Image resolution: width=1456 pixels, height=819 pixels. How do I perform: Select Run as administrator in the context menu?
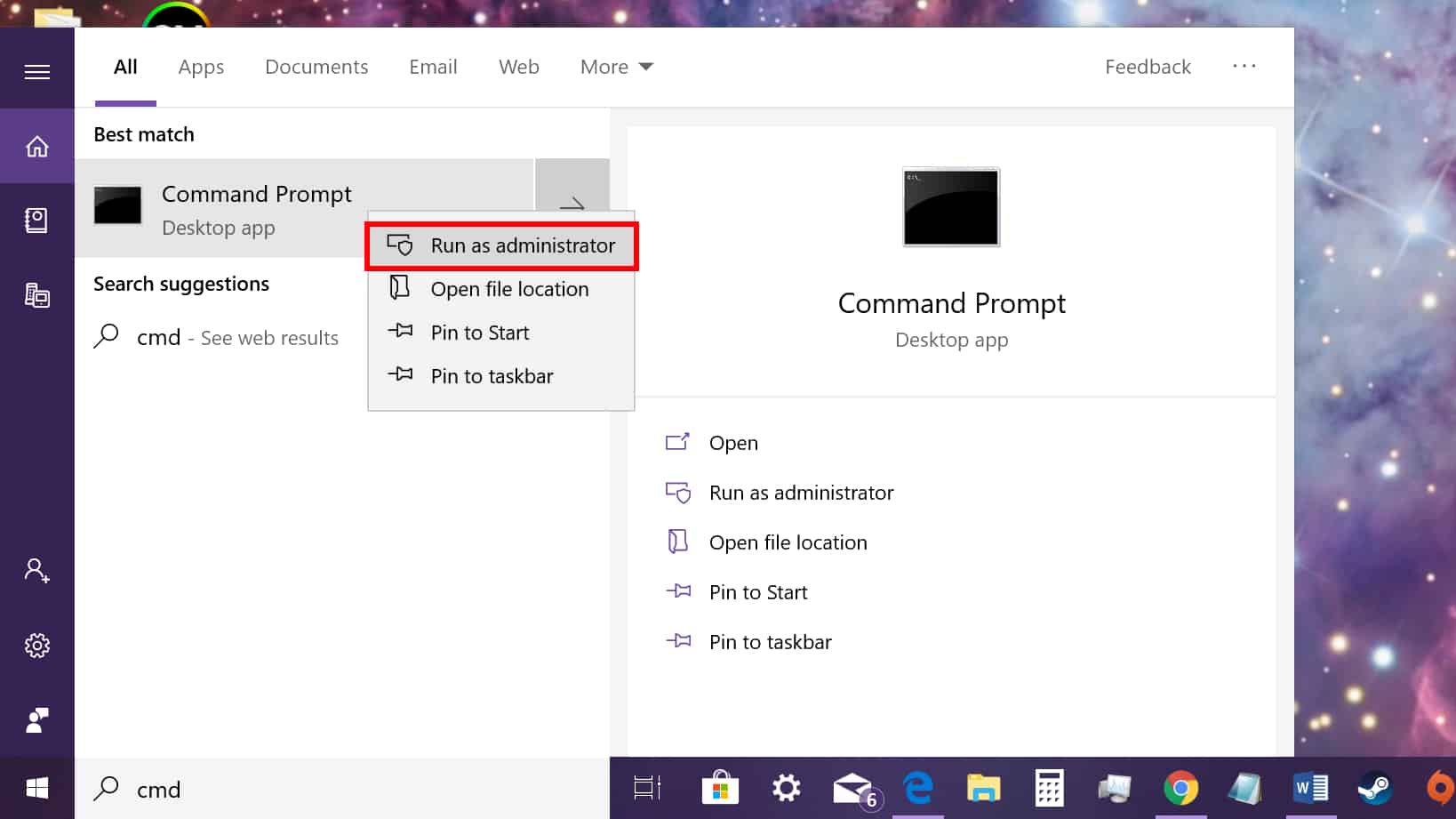click(x=523, y=245)
